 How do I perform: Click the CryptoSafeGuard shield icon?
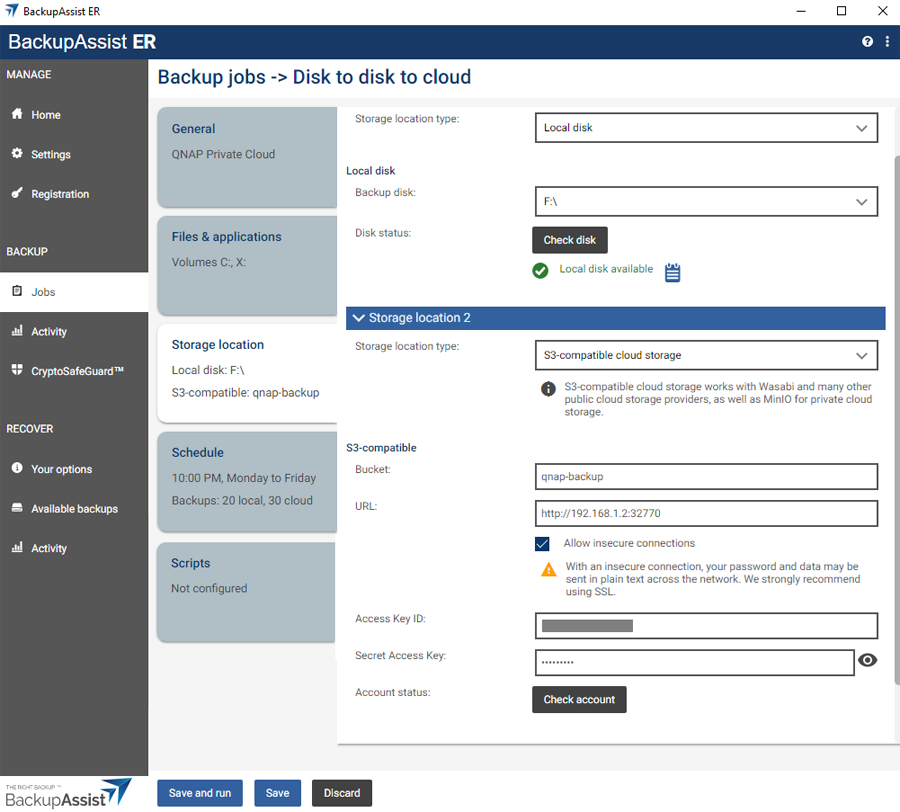[x=17, y=370]
